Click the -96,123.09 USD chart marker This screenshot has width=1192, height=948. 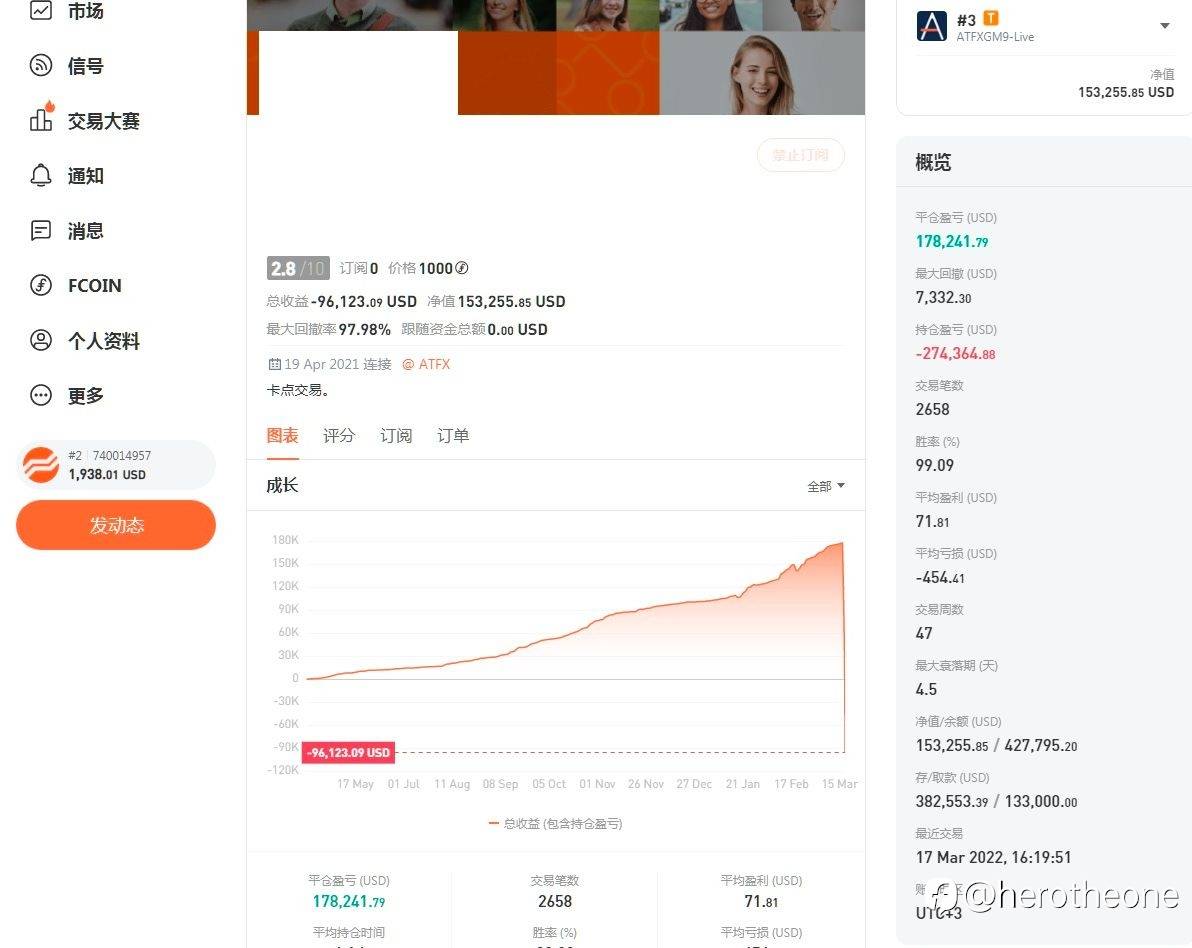348,753
